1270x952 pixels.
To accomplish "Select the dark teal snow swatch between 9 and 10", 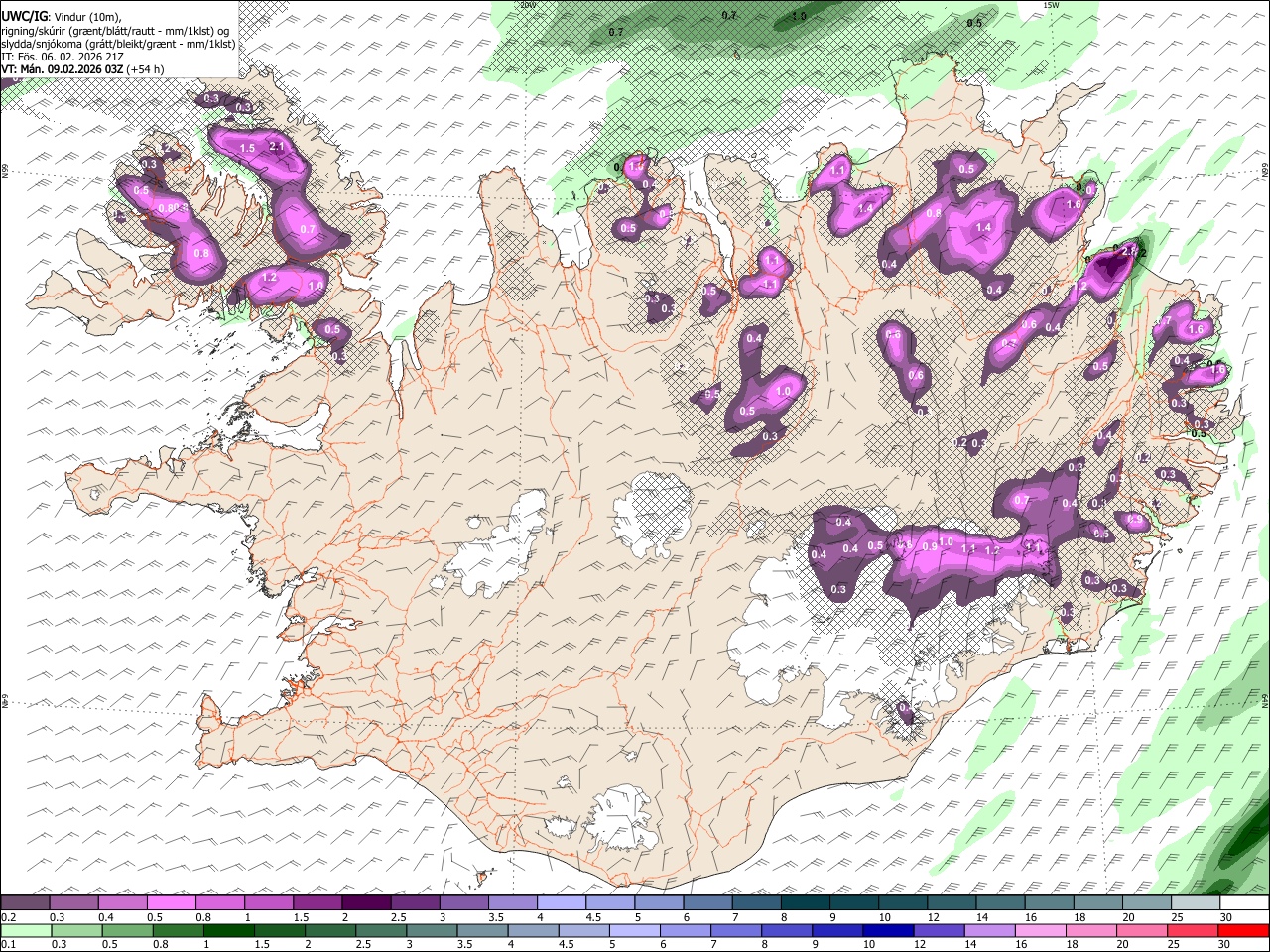I will (x=853, y=902).
